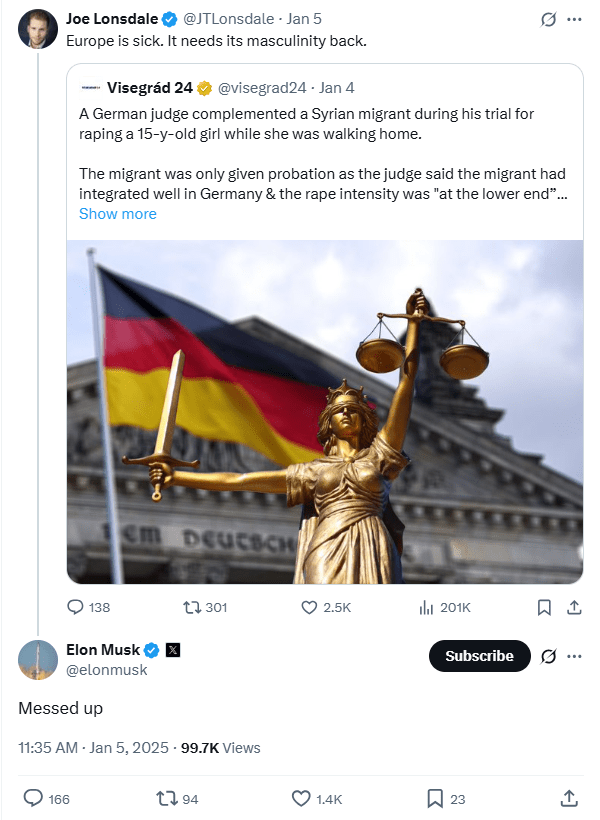Expand quoted tweet with Show more

click(x=117, y=214)
